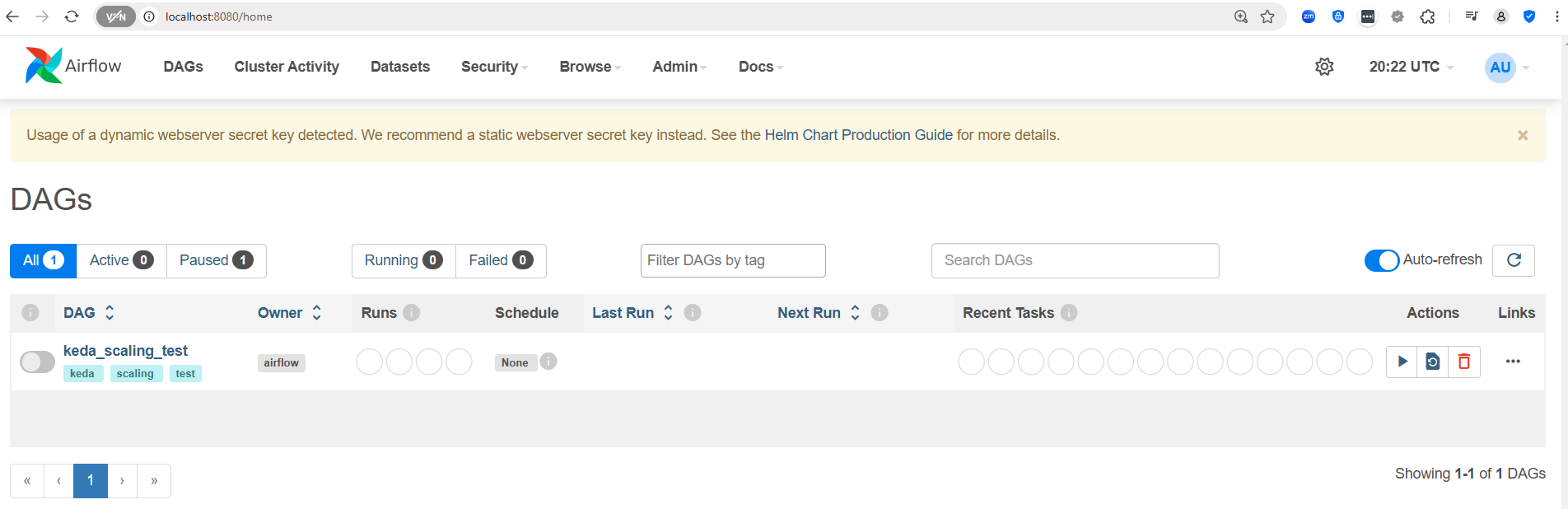Click the Airflow pinwheel logo
1568x509 pixels.
[x=44, y=66]
